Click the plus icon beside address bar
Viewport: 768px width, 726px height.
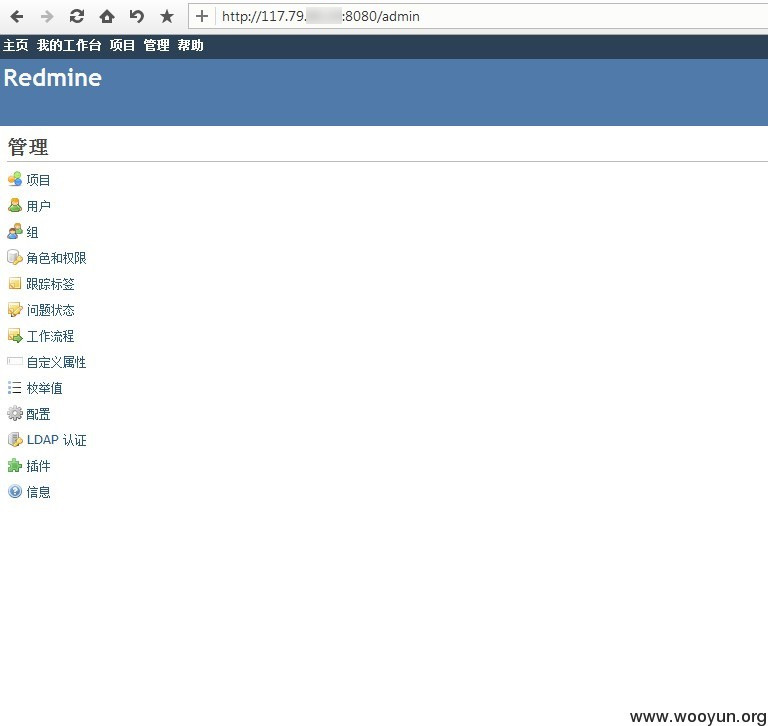202,17
